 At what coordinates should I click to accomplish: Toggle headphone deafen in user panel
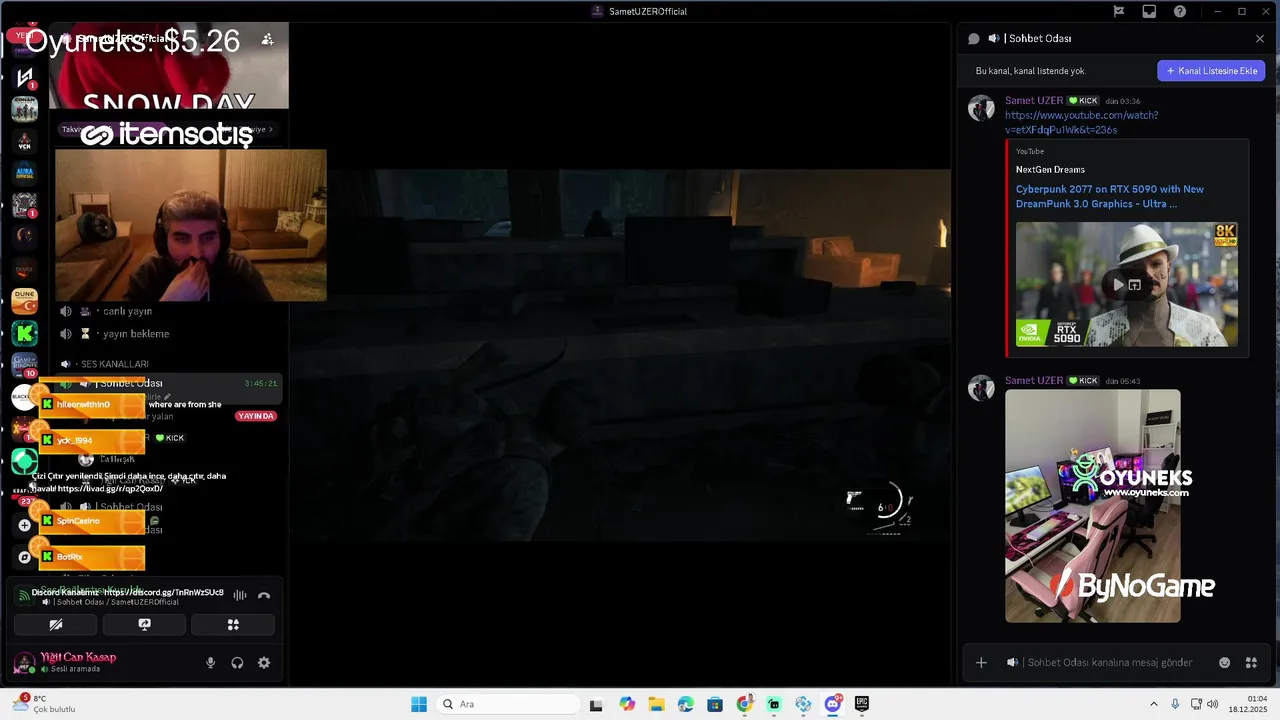coord(237,662)
